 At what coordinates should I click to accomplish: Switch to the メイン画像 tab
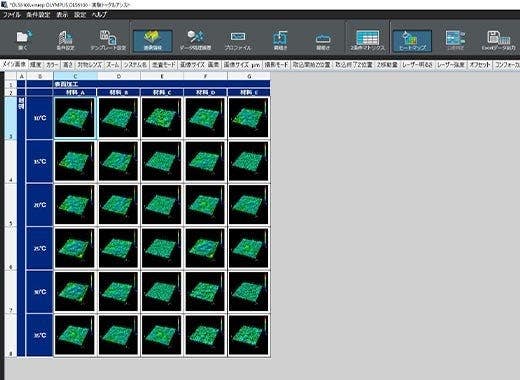(x=14, y=64)
